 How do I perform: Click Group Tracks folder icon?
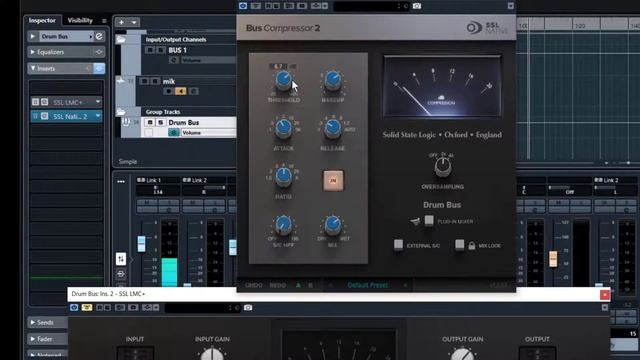[x=121, y=111]
